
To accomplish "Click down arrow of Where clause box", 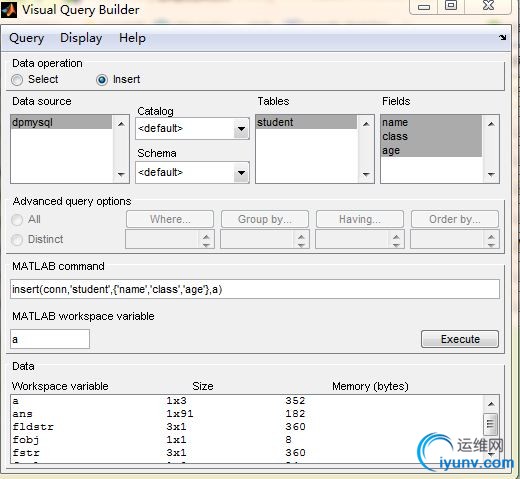I will click(206, 245).
